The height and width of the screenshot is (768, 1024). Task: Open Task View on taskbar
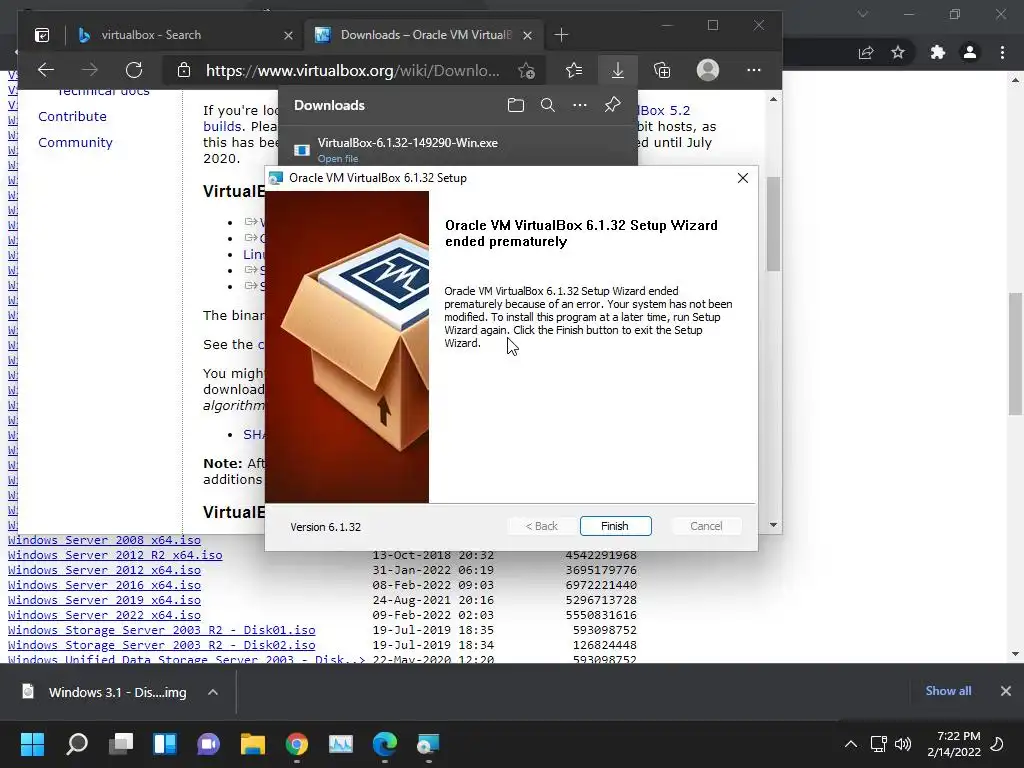[x=121, y=744]
